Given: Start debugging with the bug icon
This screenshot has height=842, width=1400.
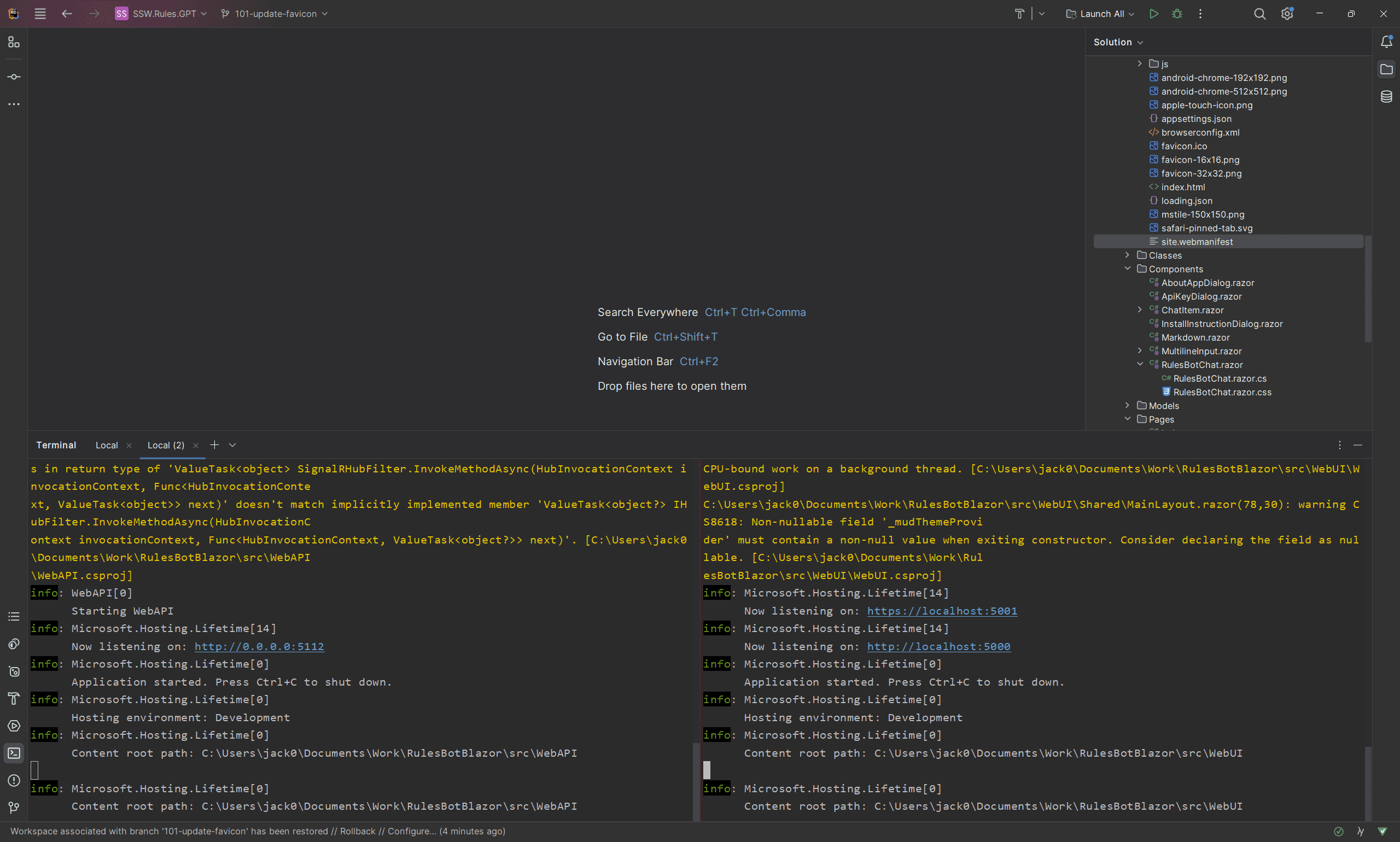Looking at the screenshot, I should click(1177, 14).
